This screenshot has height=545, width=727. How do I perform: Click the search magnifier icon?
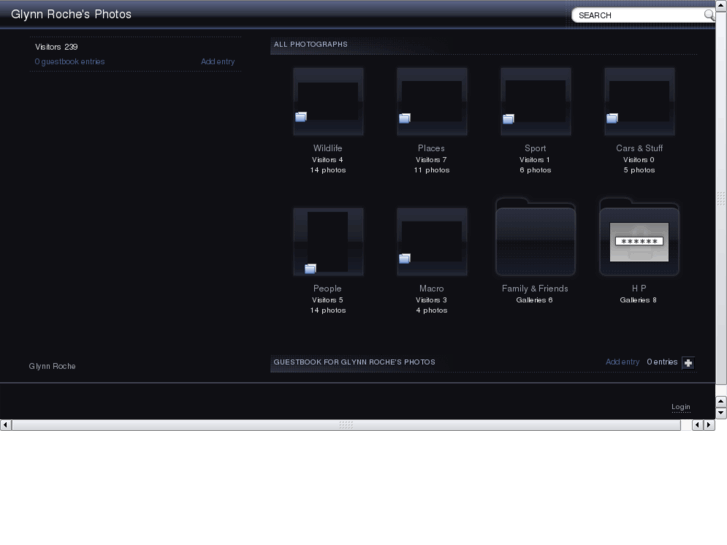click(708, 15)
